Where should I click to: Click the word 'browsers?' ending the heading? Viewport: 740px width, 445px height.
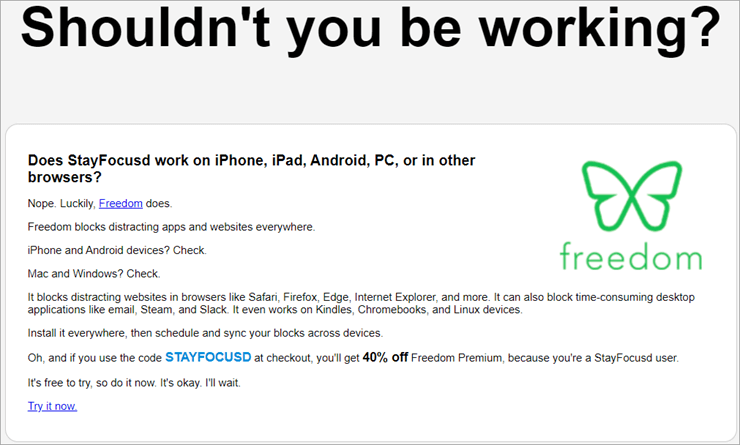tap(65, 177)
